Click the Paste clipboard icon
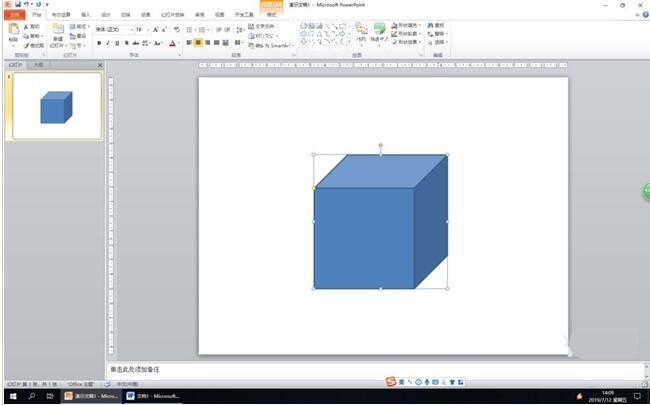This screenshot has height=405, width=650. [x=13, y=29]
